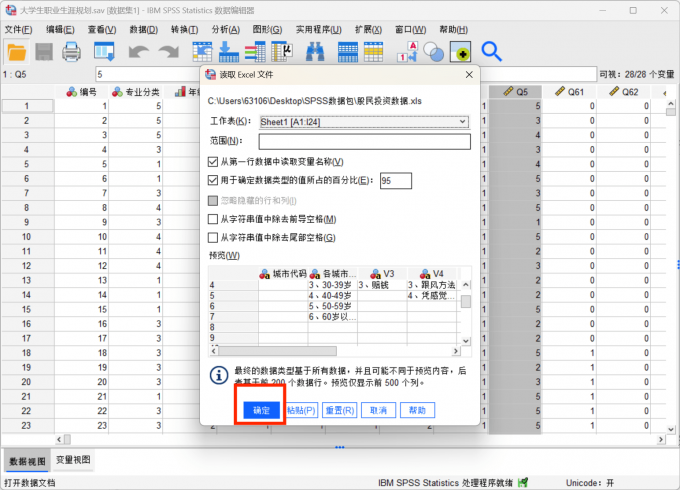The width and height of the screenshot is (680, 490).
Task: Click the SPSS icon in dialog title
Action: pyautogui.click(x=210, y=75)
